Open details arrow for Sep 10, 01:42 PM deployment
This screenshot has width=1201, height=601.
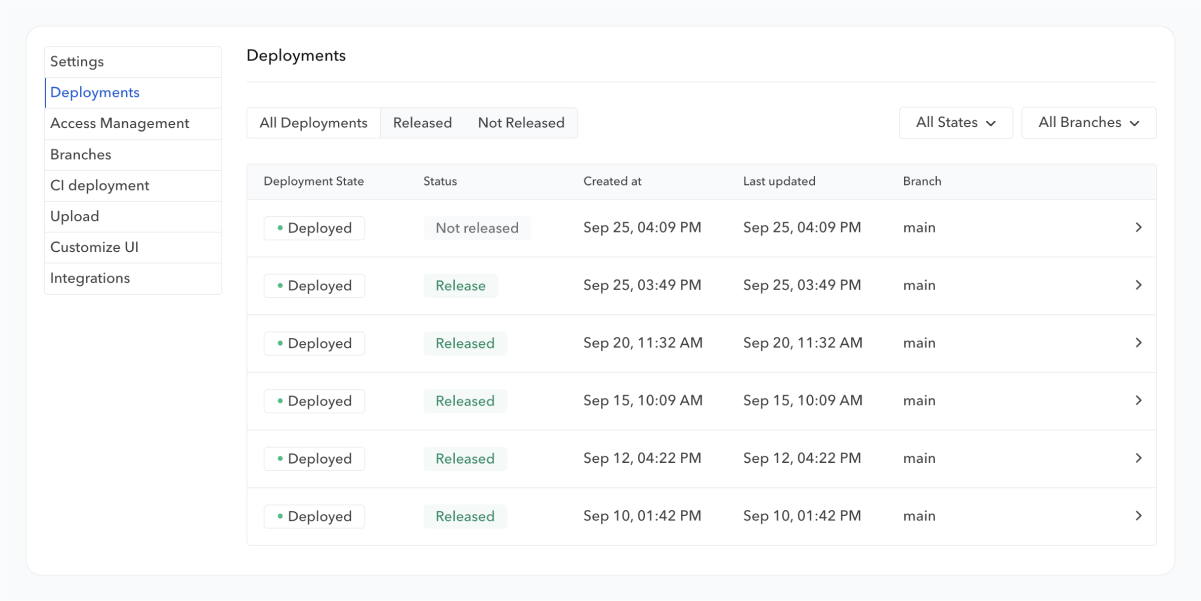click(x=1138, y=516)
